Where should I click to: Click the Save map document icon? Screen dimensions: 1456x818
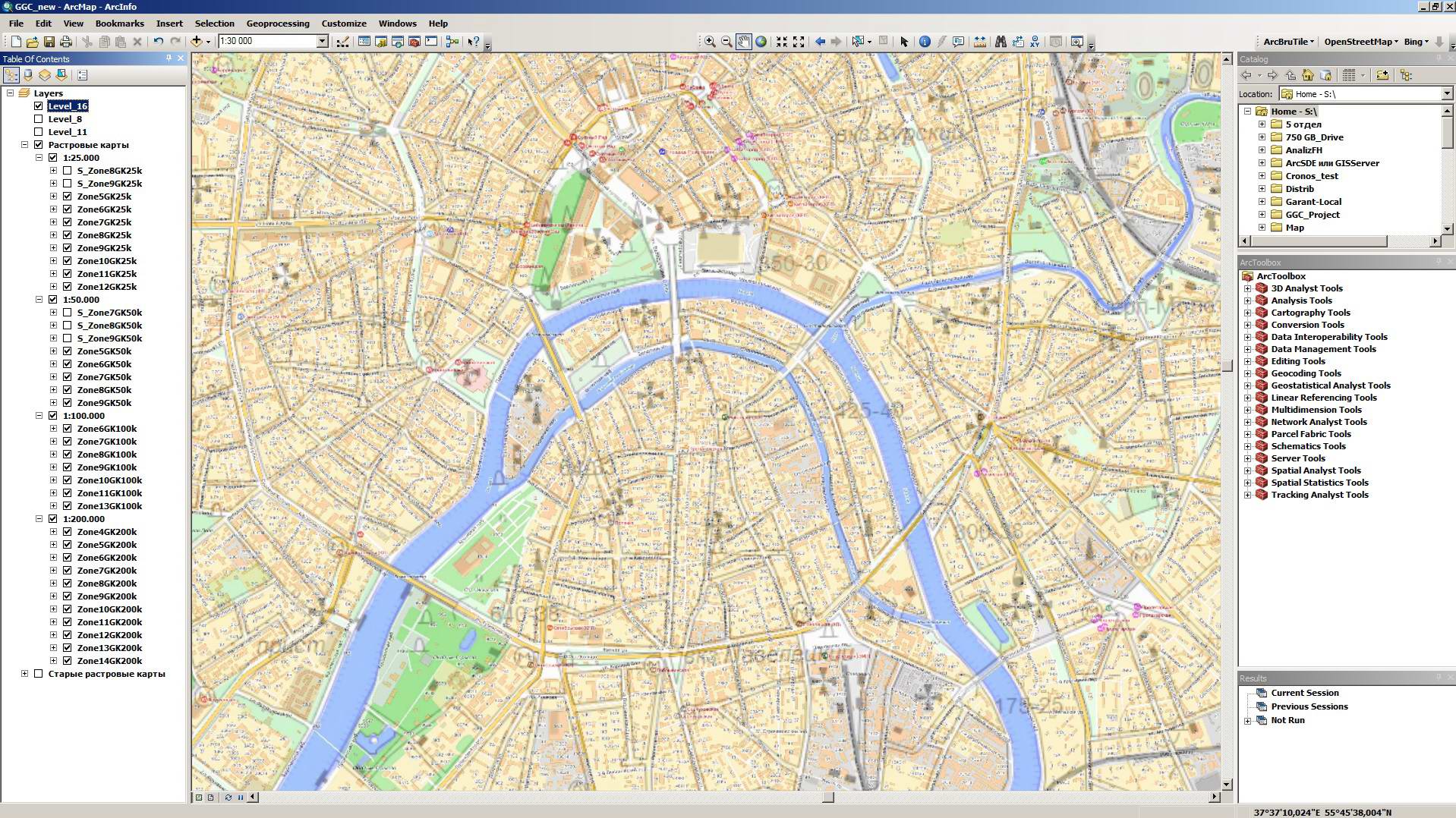point(49,42)
